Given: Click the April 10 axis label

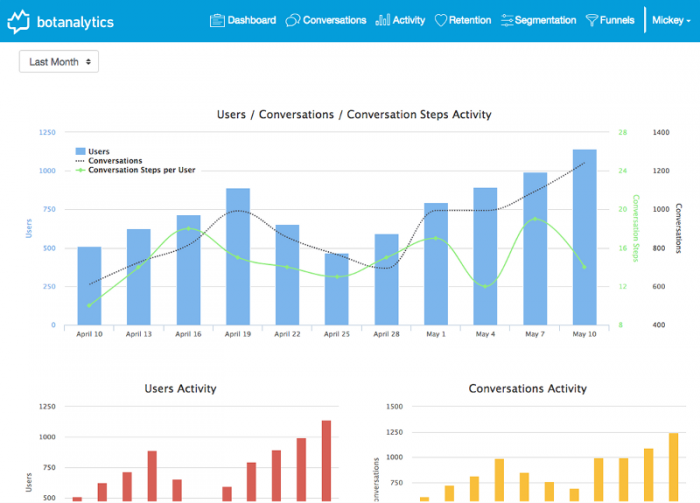Looking at the screenshot, I should (89, 334).
